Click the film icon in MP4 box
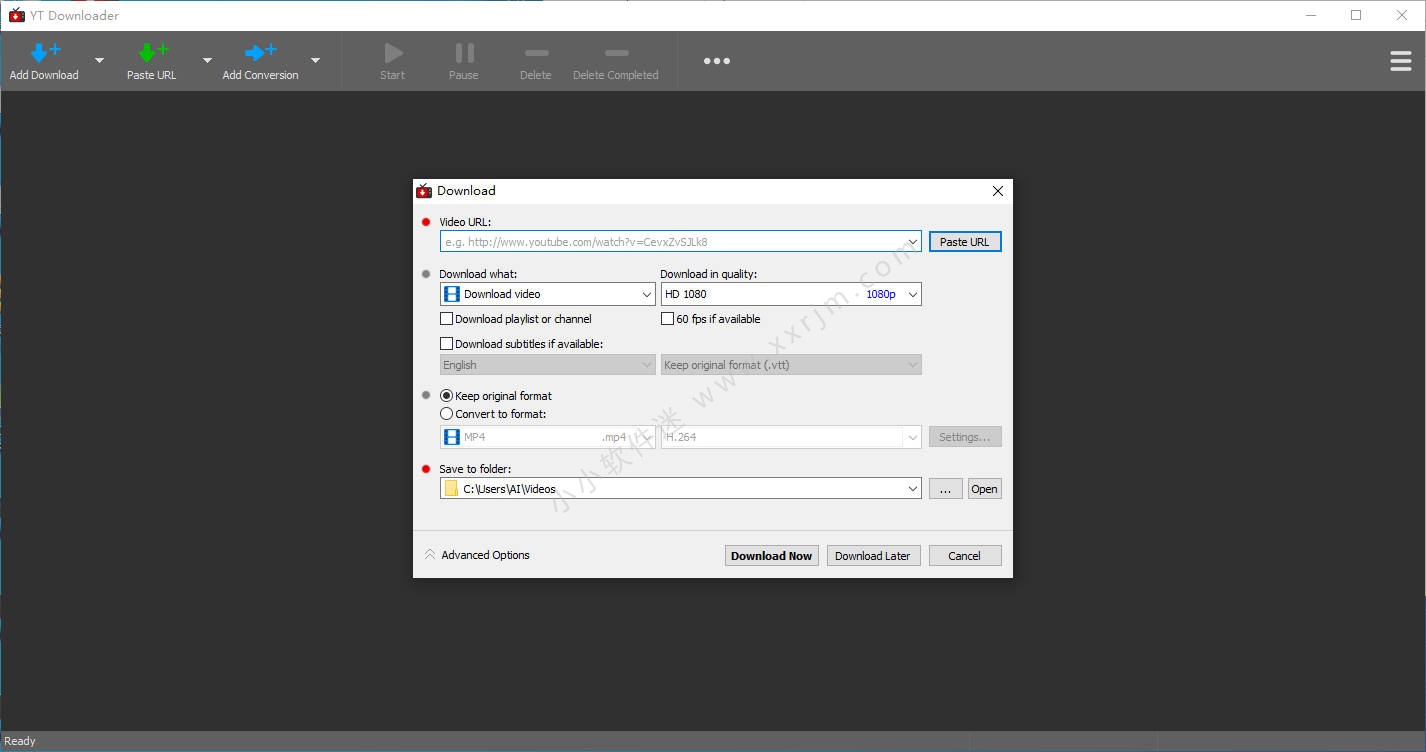 coord(452,437)
